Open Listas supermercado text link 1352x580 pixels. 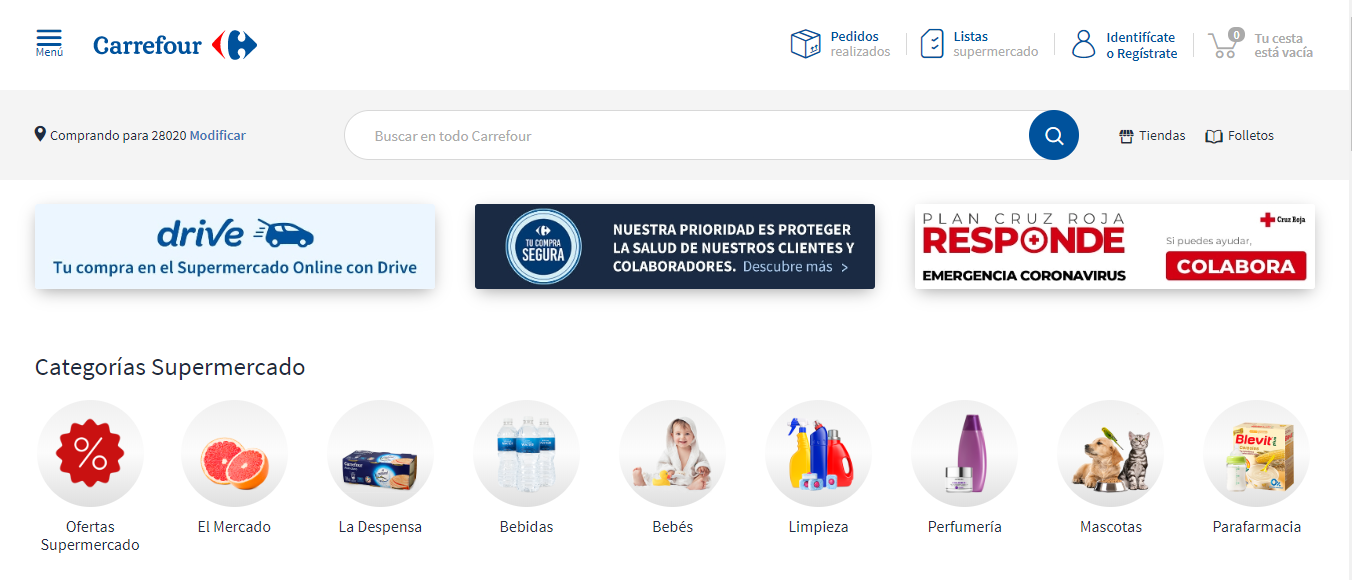995,44
